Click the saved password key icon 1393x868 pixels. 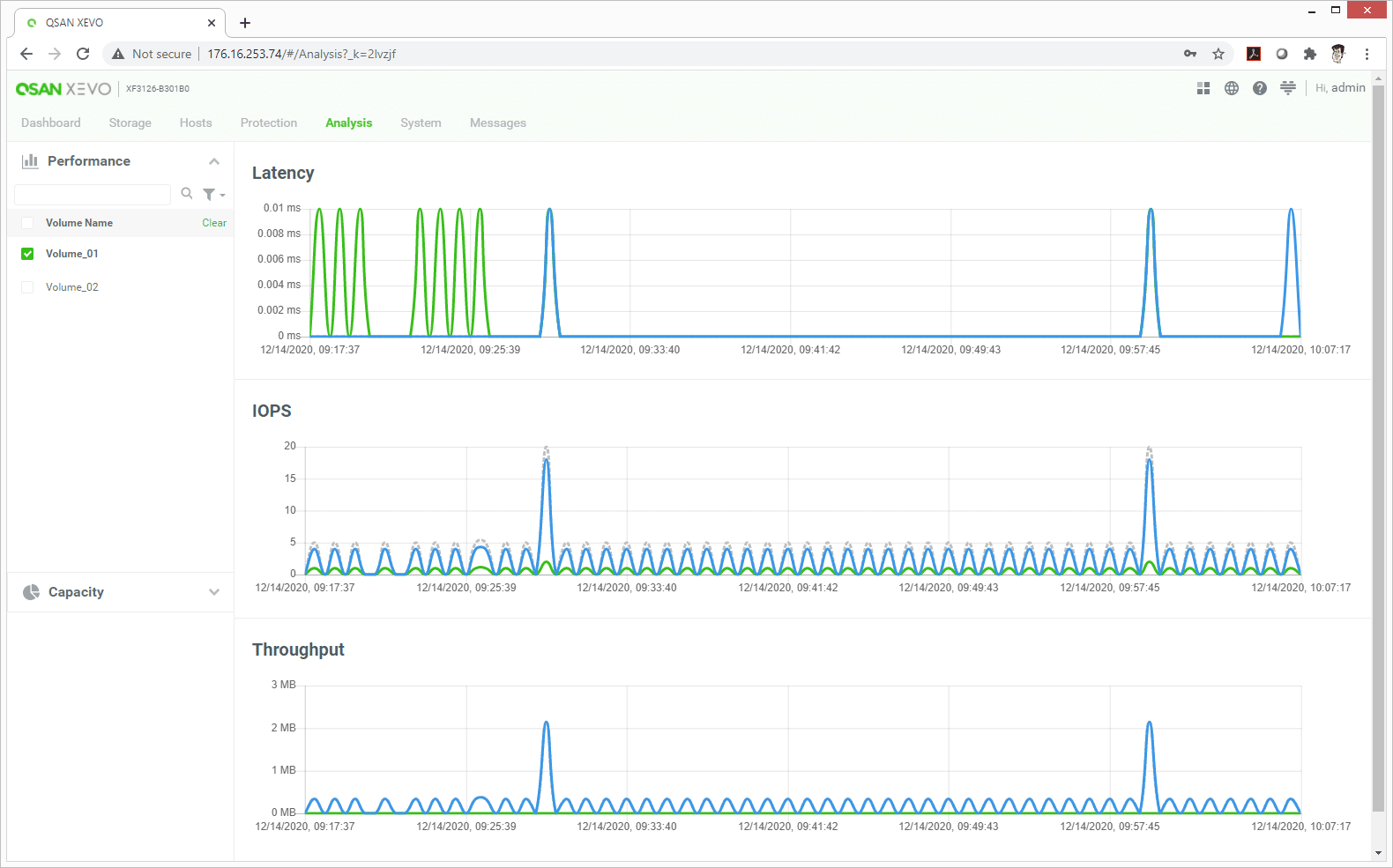[1190, 54]
